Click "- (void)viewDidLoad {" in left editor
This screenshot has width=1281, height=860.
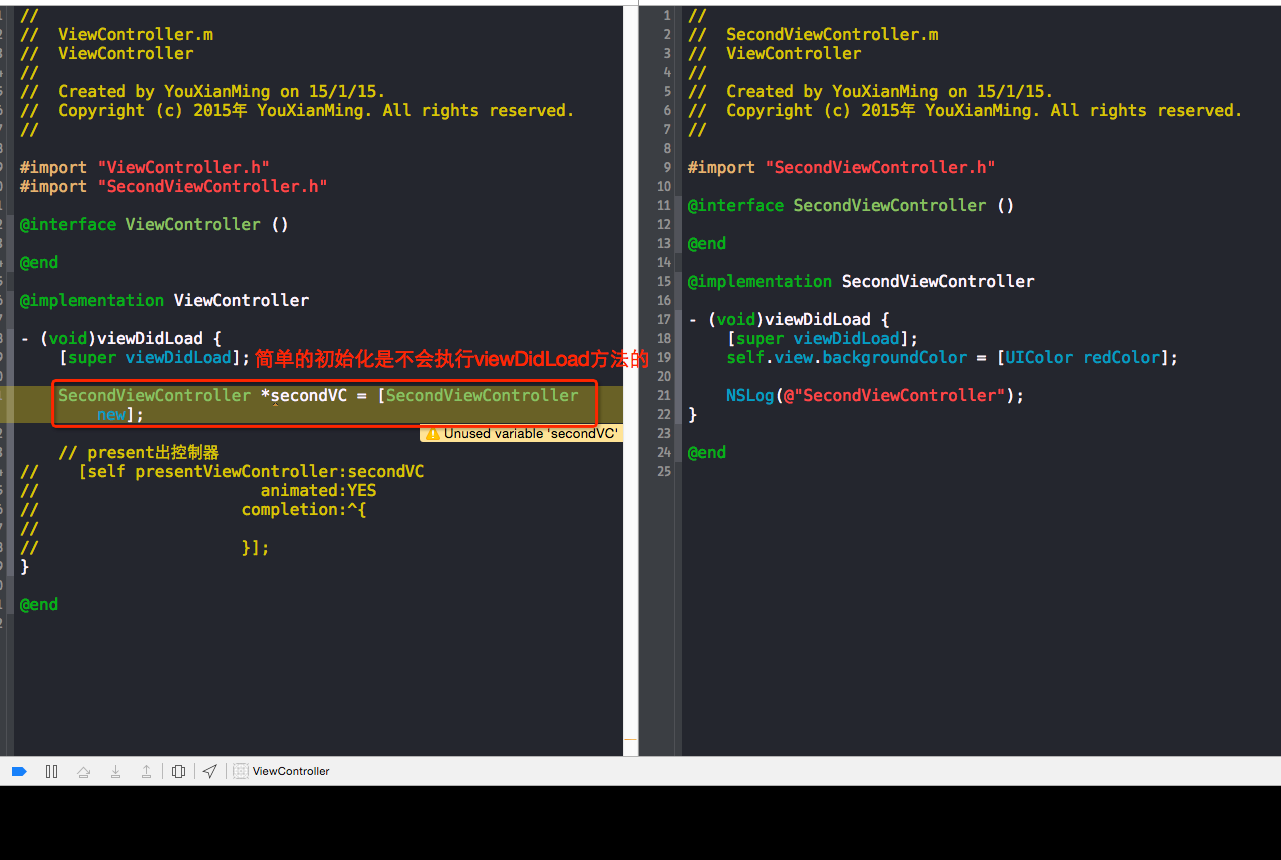click(x=120, y=338)
